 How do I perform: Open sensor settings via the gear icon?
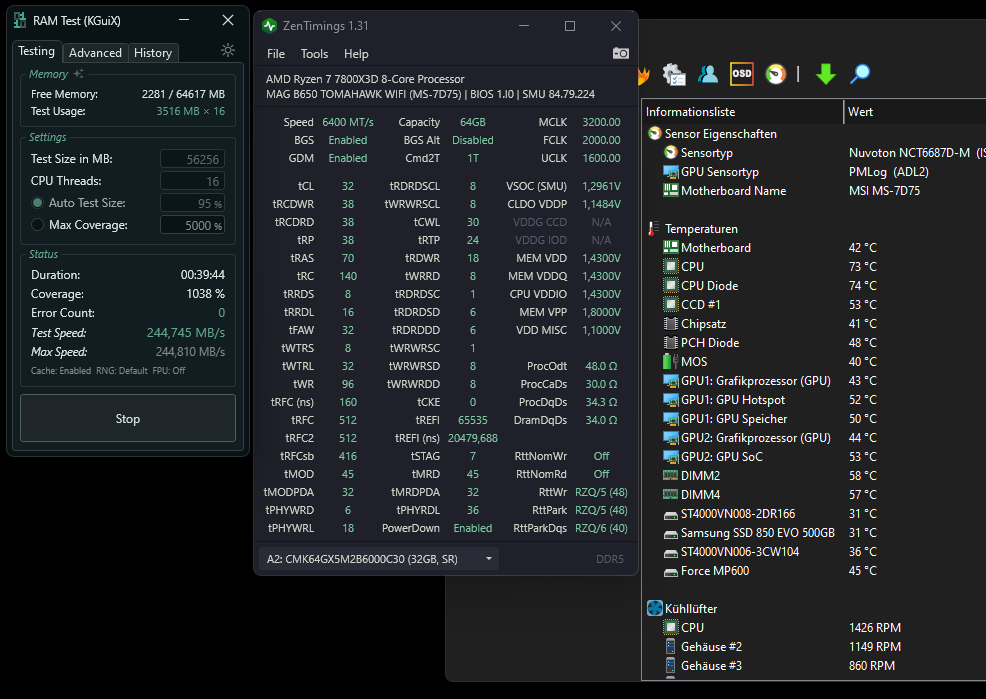pyautogui.click(x=674, y=73)
